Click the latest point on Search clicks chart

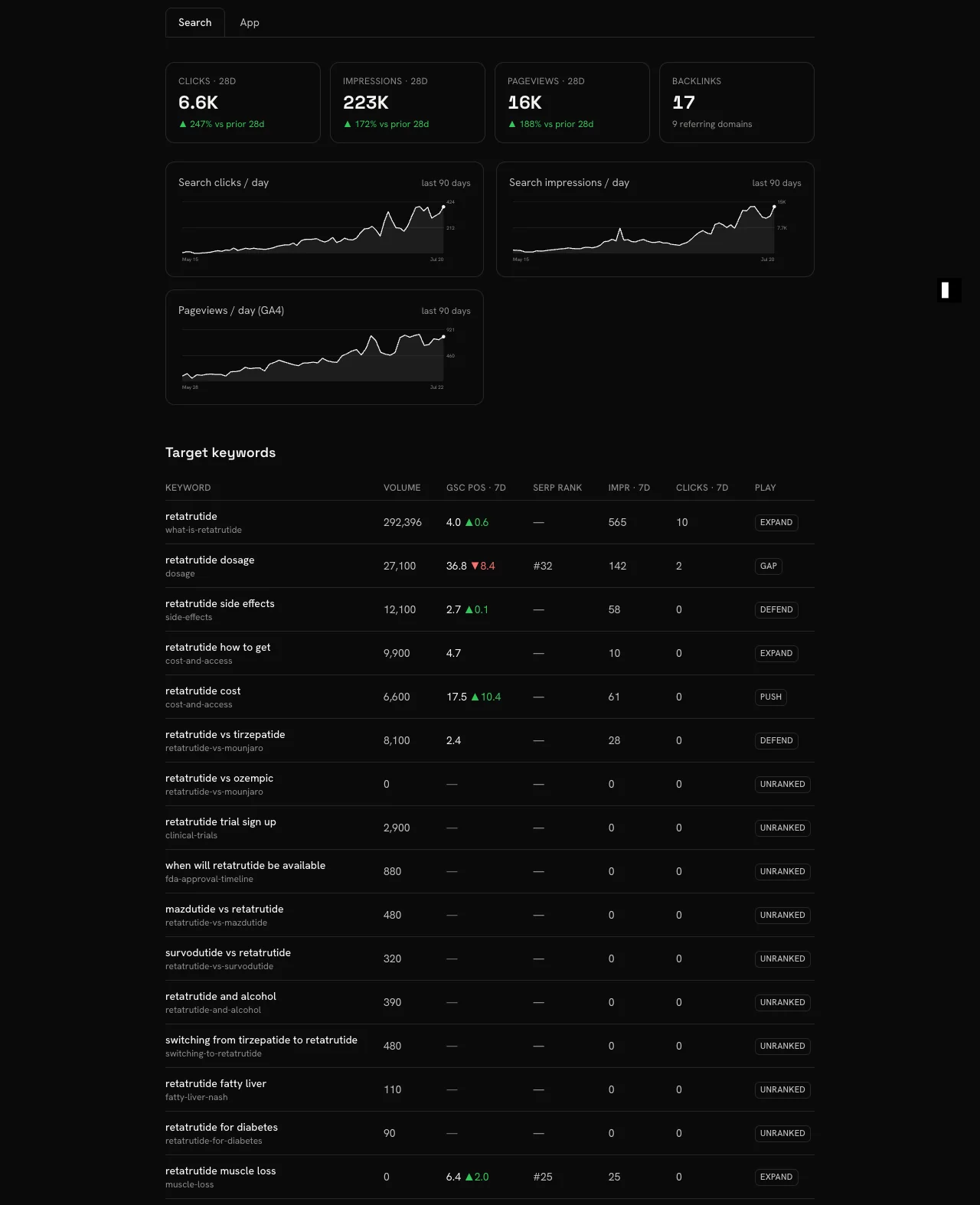coord(443,207)
